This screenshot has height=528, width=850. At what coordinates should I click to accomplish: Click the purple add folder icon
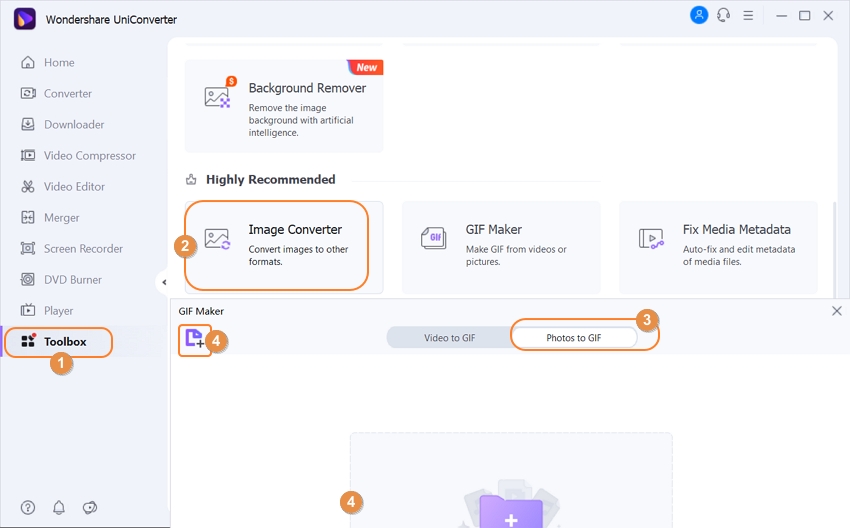511,511
